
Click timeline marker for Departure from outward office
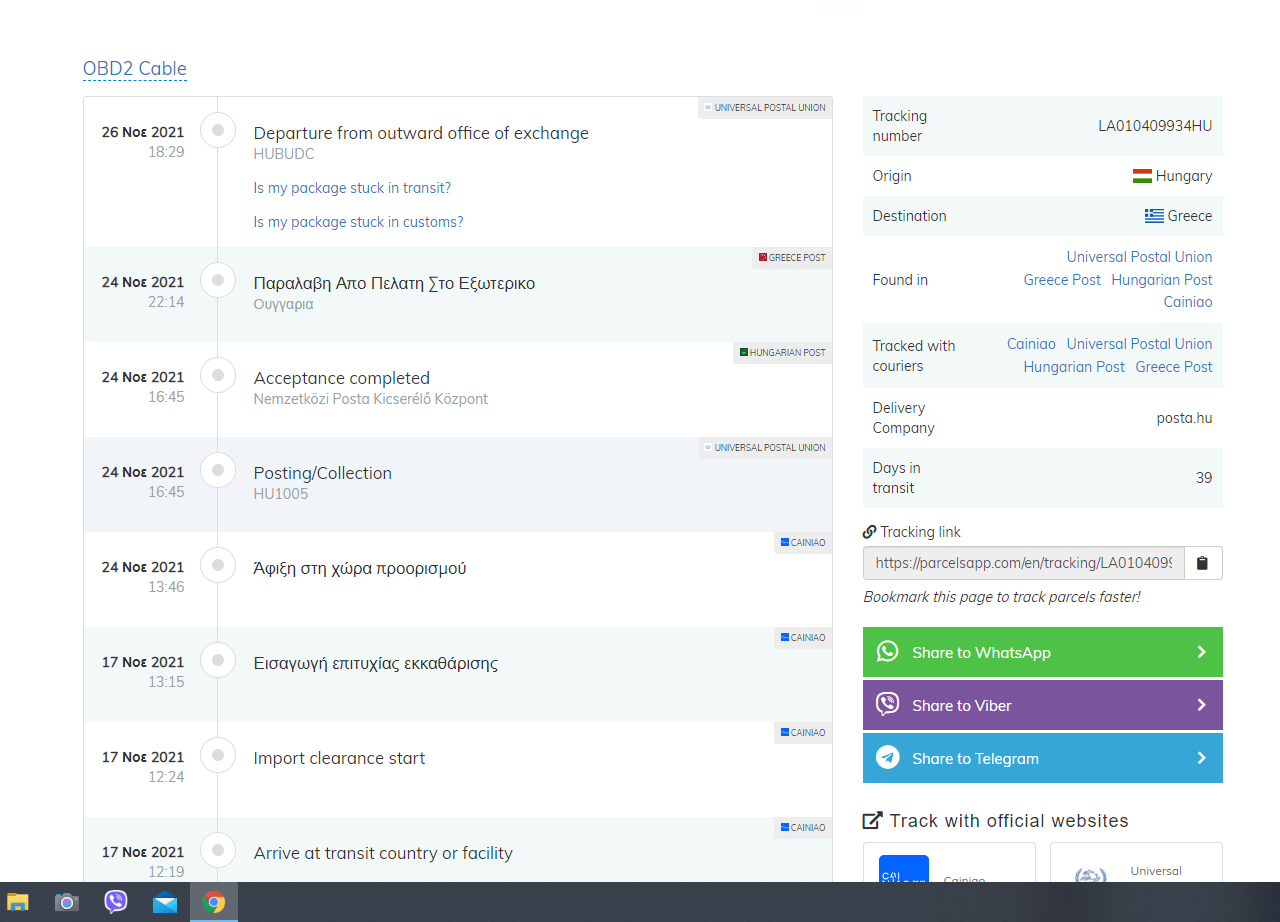(x=218, y=130)
